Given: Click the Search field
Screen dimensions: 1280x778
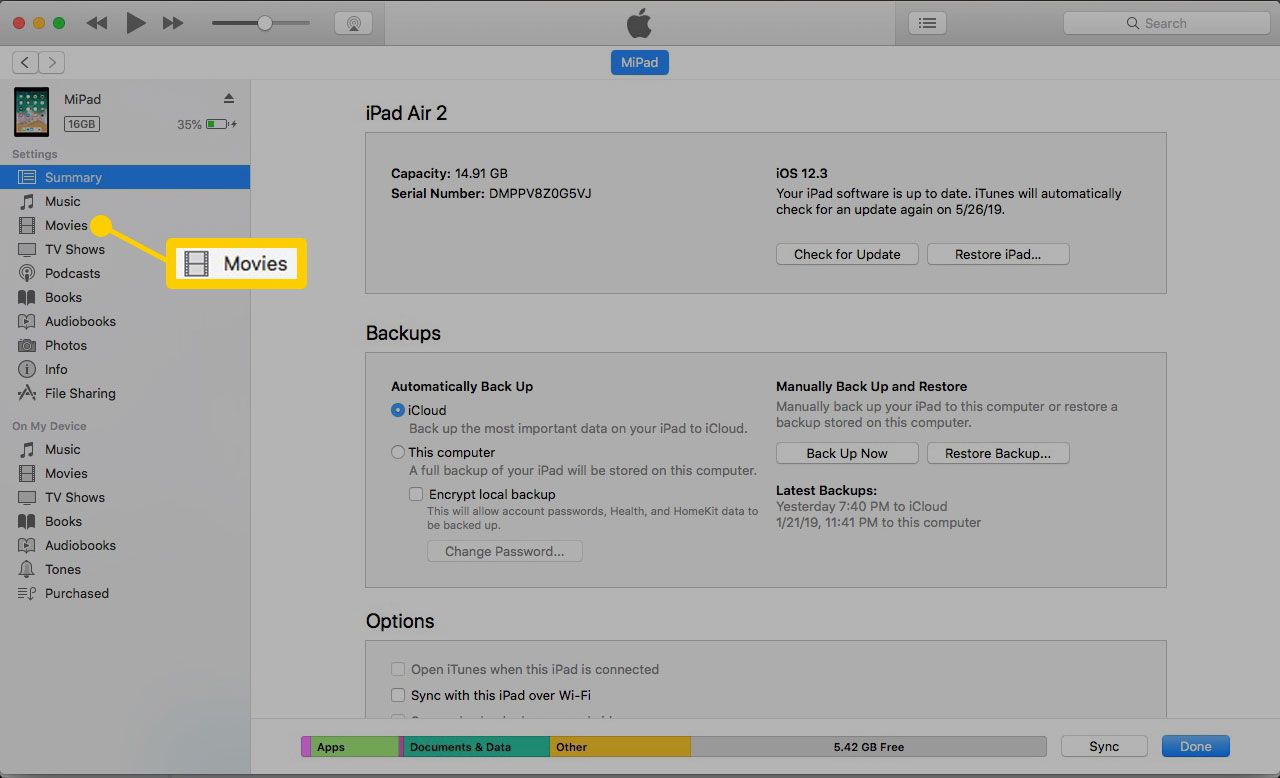Looking at the screenshot, I should (1166, 23).
